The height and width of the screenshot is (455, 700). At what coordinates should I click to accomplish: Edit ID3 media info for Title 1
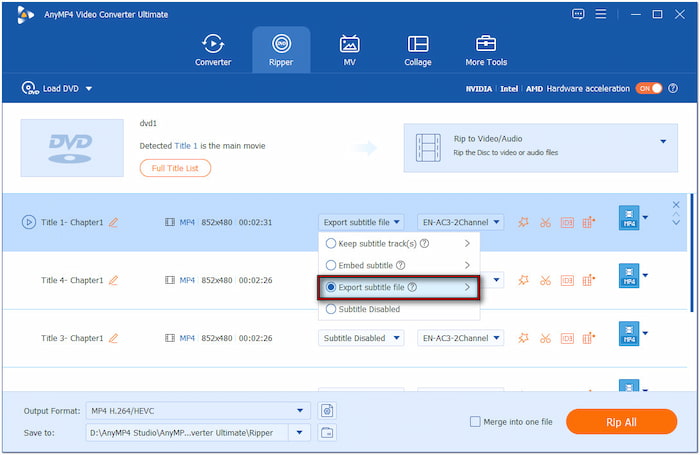pyautogui.click(x=567, y=222)
